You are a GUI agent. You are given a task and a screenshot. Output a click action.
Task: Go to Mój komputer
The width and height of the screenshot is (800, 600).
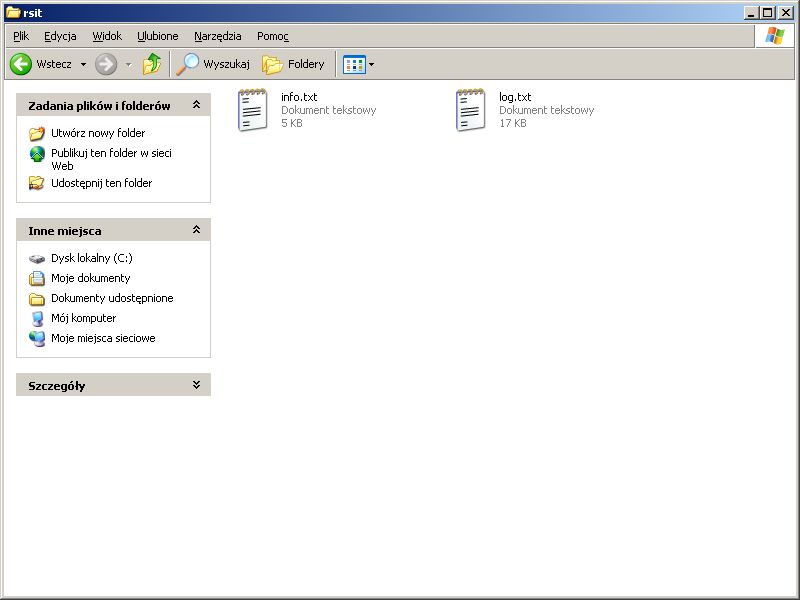coord(83,318)
